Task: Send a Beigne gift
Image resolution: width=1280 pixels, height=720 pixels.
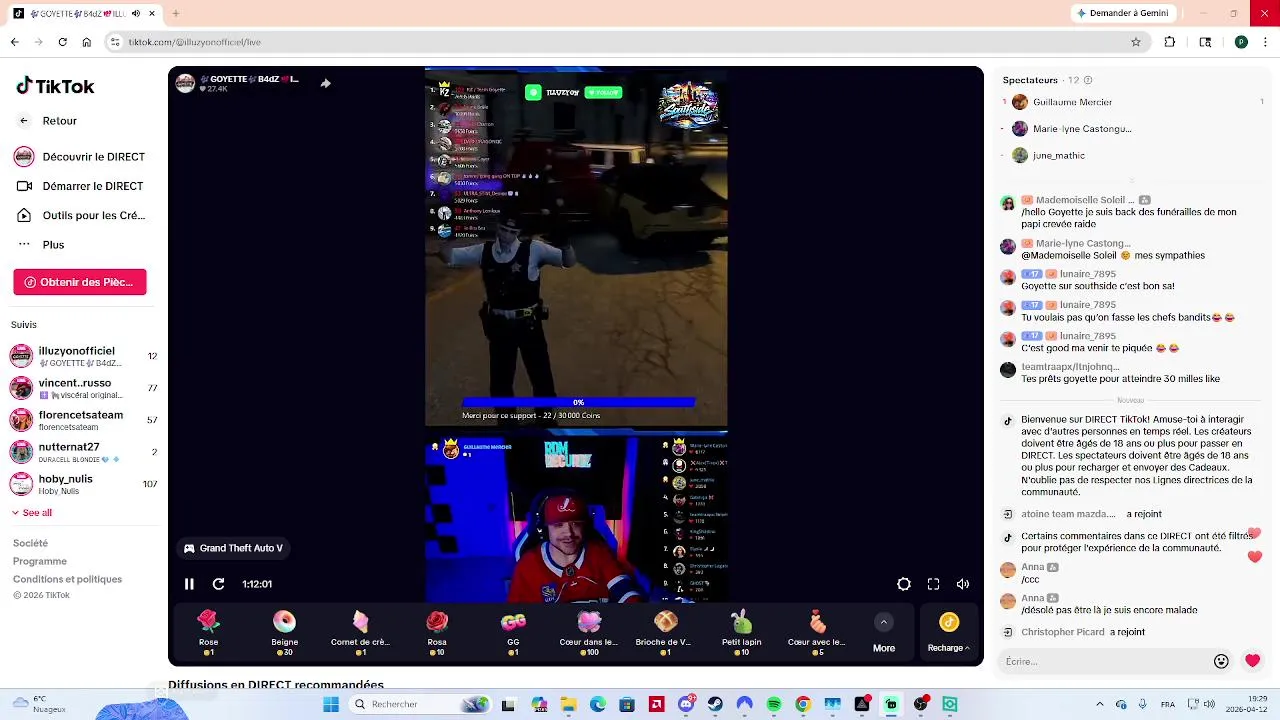Action: (x=284, y=633)
